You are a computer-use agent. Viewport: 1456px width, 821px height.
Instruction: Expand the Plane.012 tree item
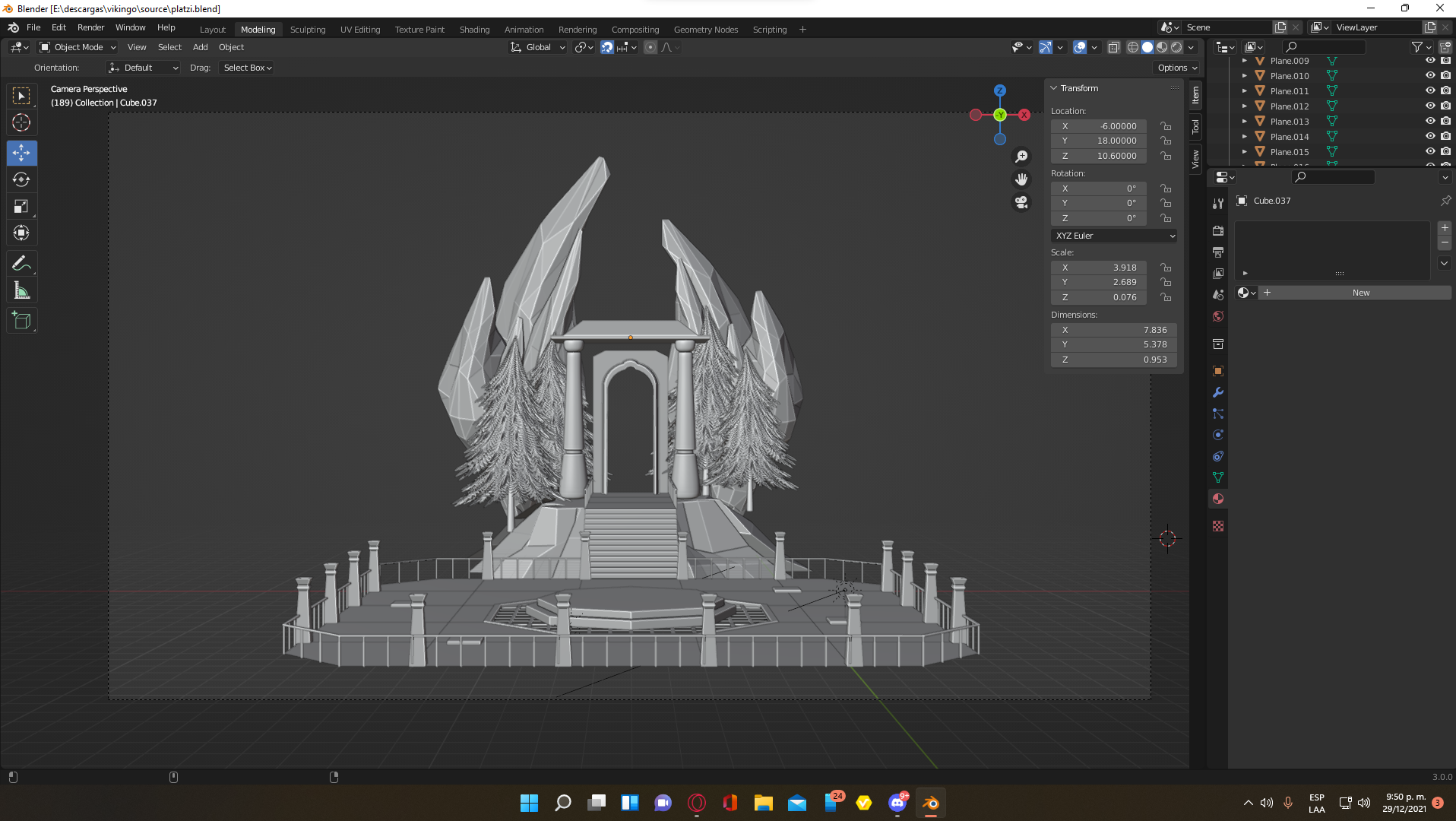coord(1244,106)
